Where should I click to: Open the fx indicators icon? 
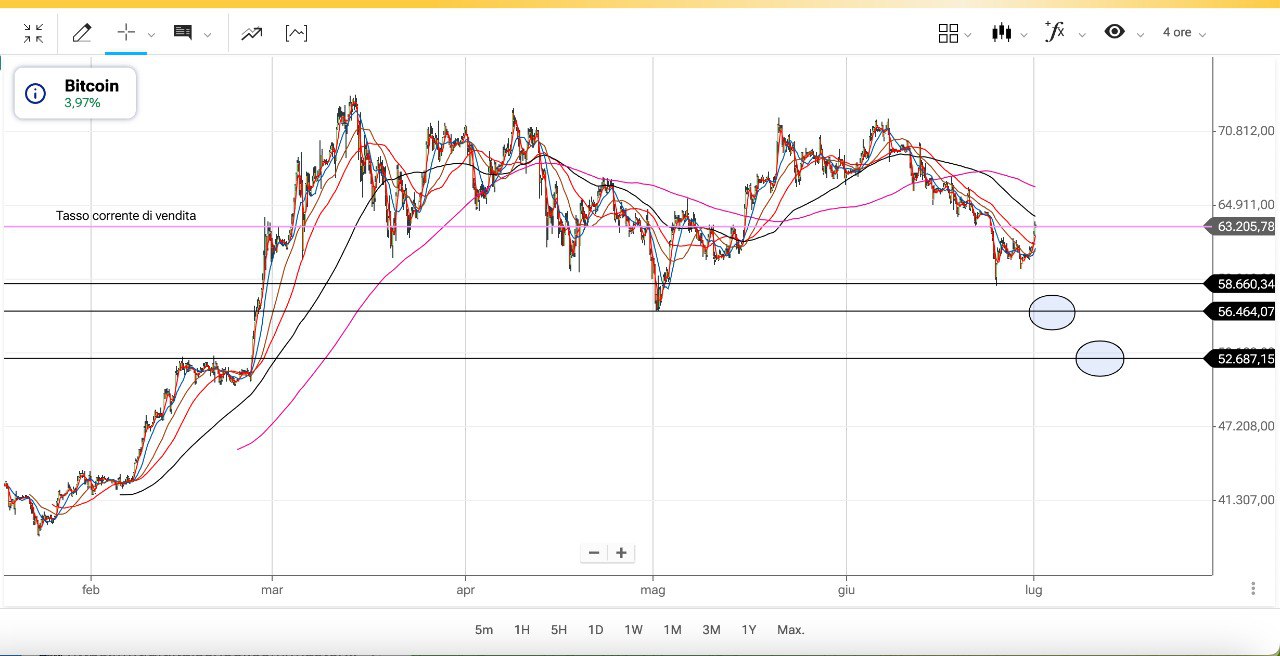(1054, 32)
